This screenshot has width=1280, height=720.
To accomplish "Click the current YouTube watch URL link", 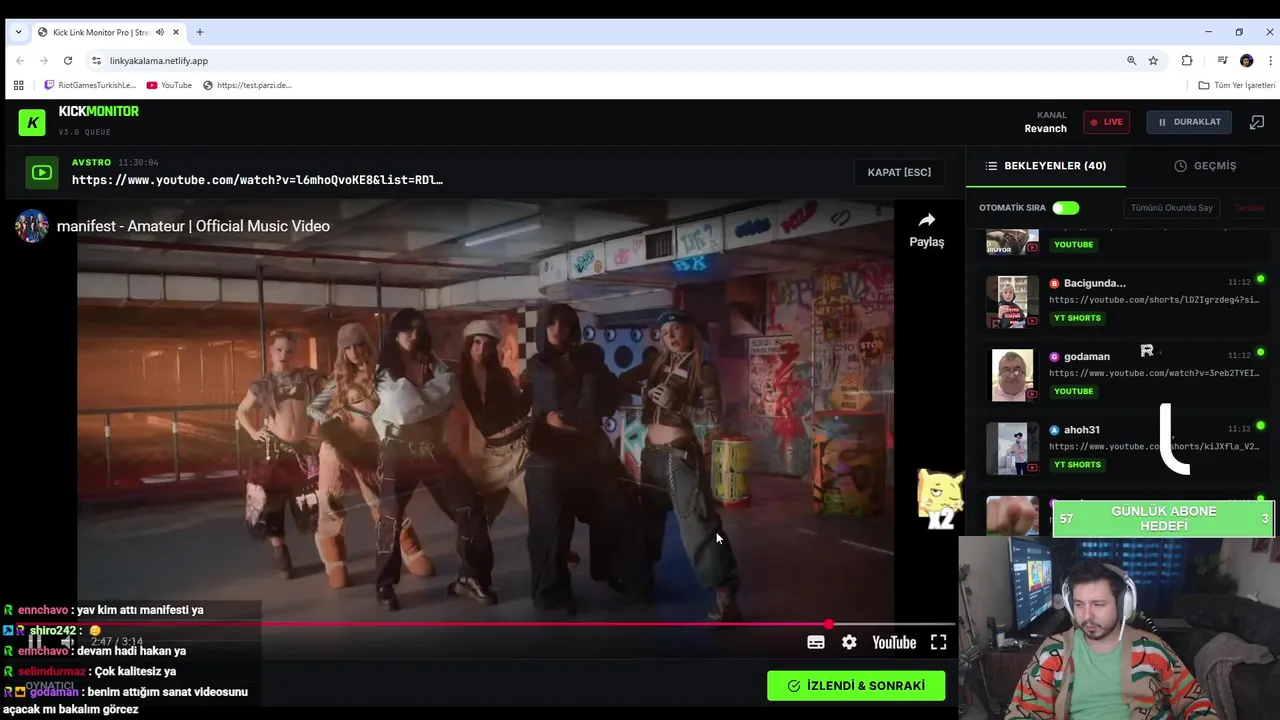I will (257, 180).
